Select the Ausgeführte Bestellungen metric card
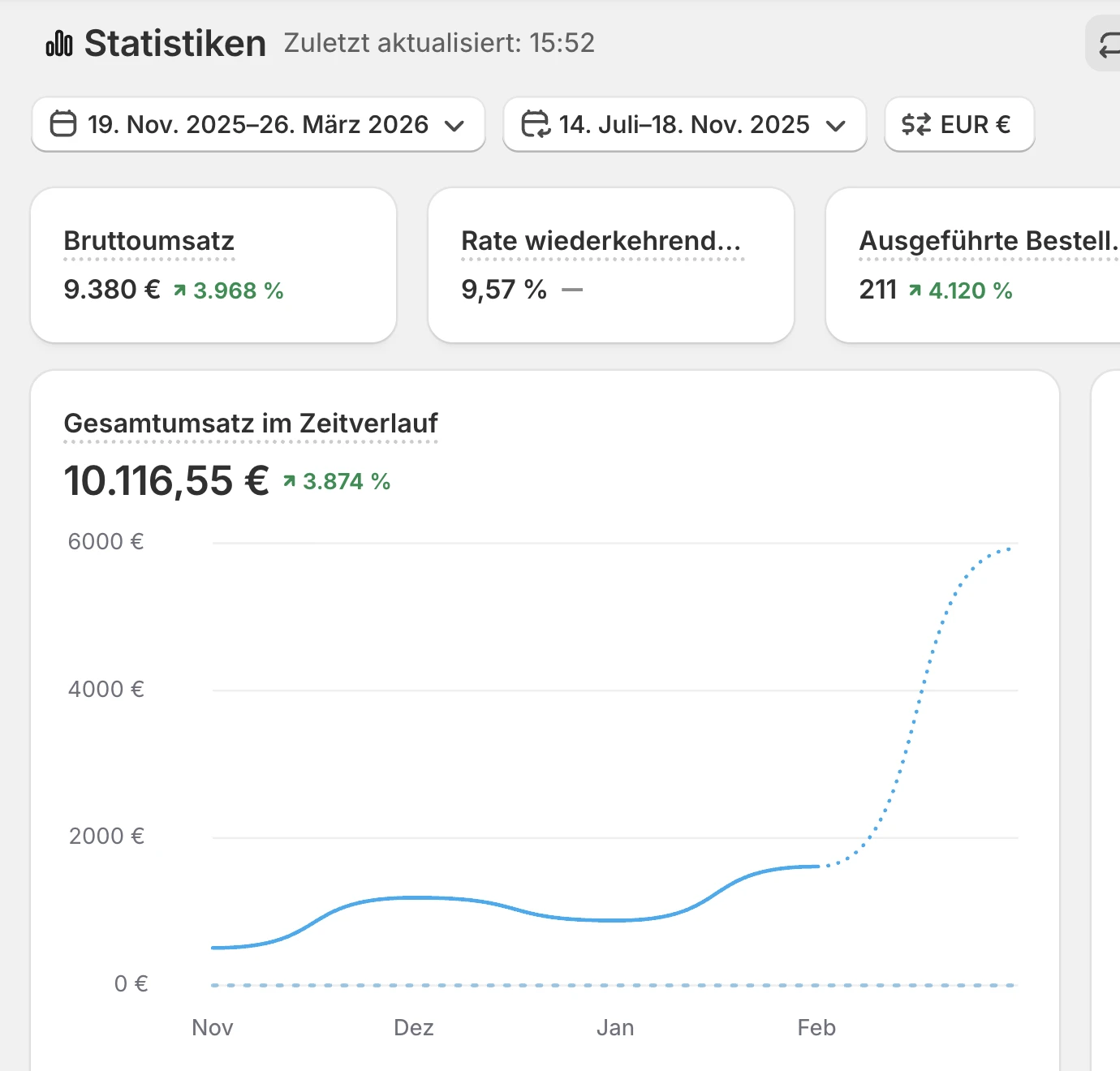Image resolution: width=1120 pixels, height=1071 pixels. [972, 265]
